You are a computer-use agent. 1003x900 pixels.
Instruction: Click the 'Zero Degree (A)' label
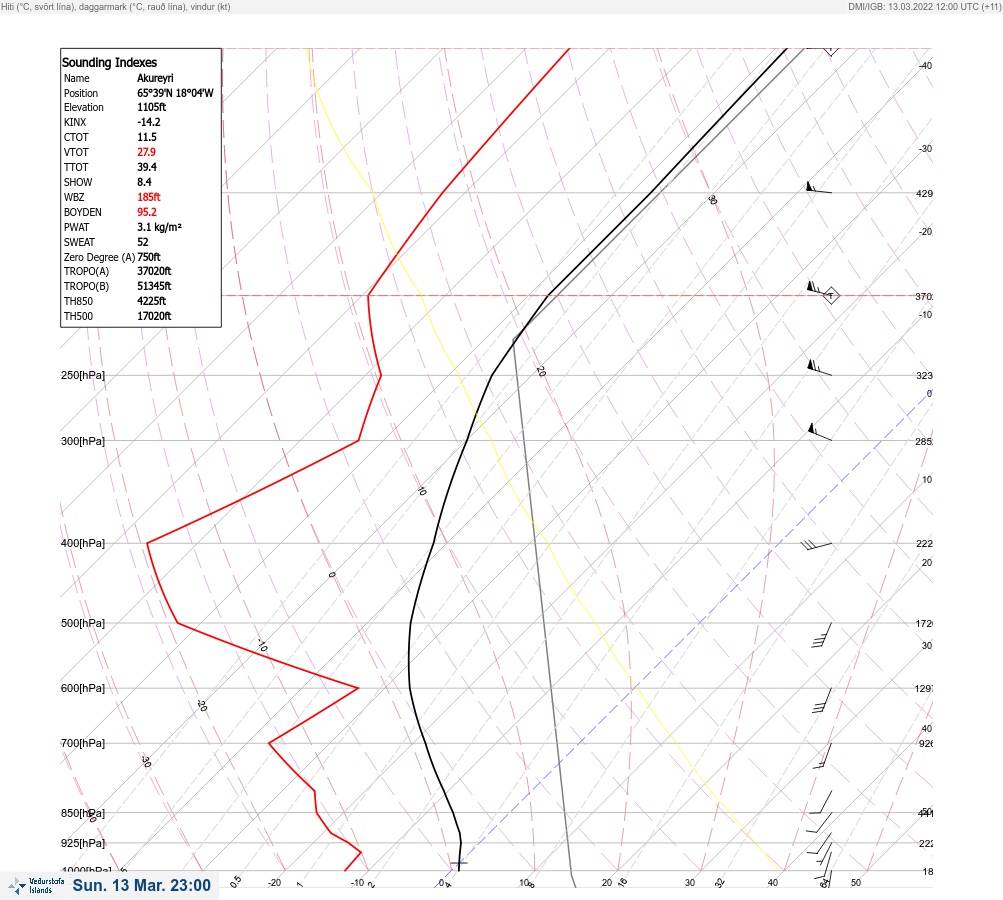(x=99, y=257)
